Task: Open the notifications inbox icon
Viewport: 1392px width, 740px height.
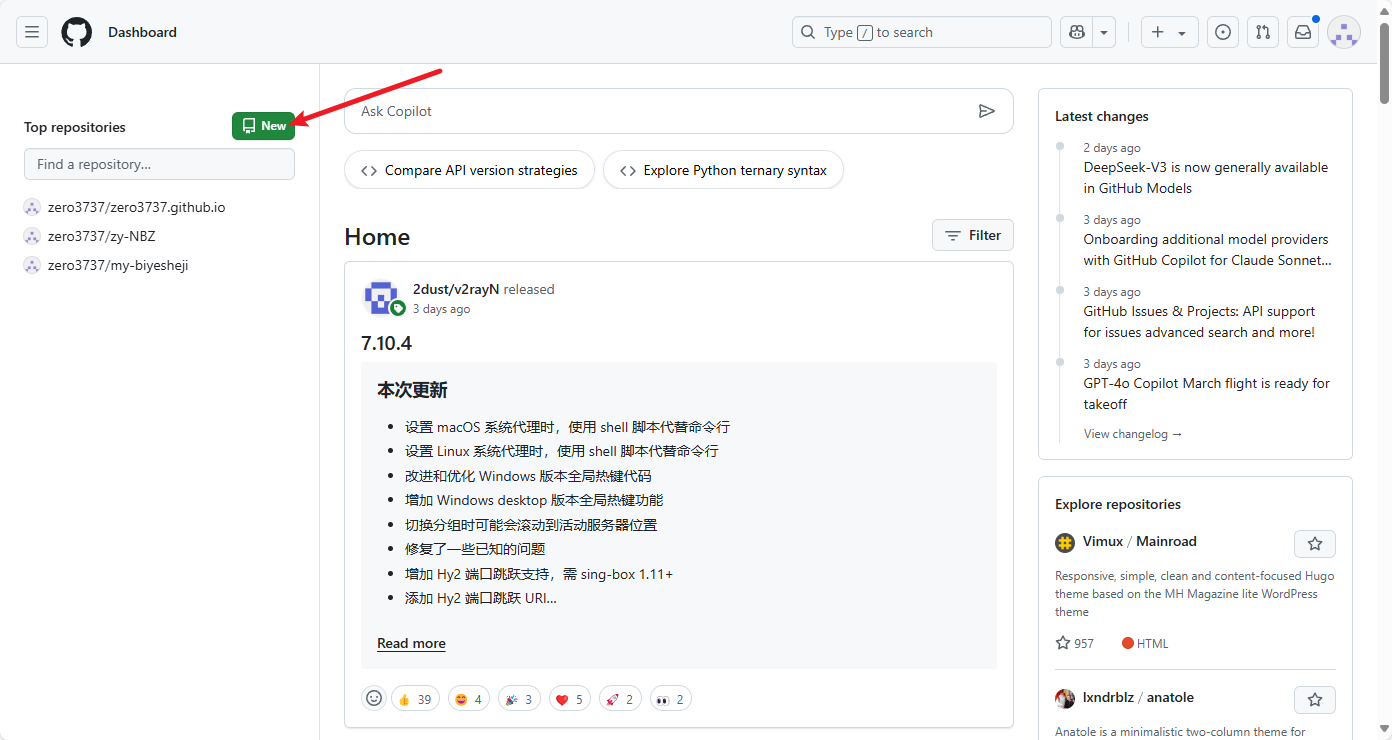Action: (1303, 32)
